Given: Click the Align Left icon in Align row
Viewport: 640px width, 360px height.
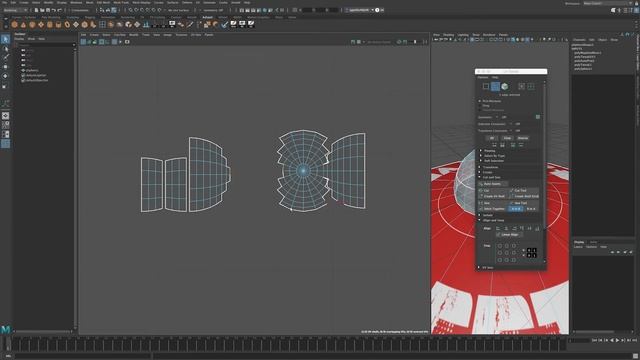Looking at the screenshot, I should [498, 228].
